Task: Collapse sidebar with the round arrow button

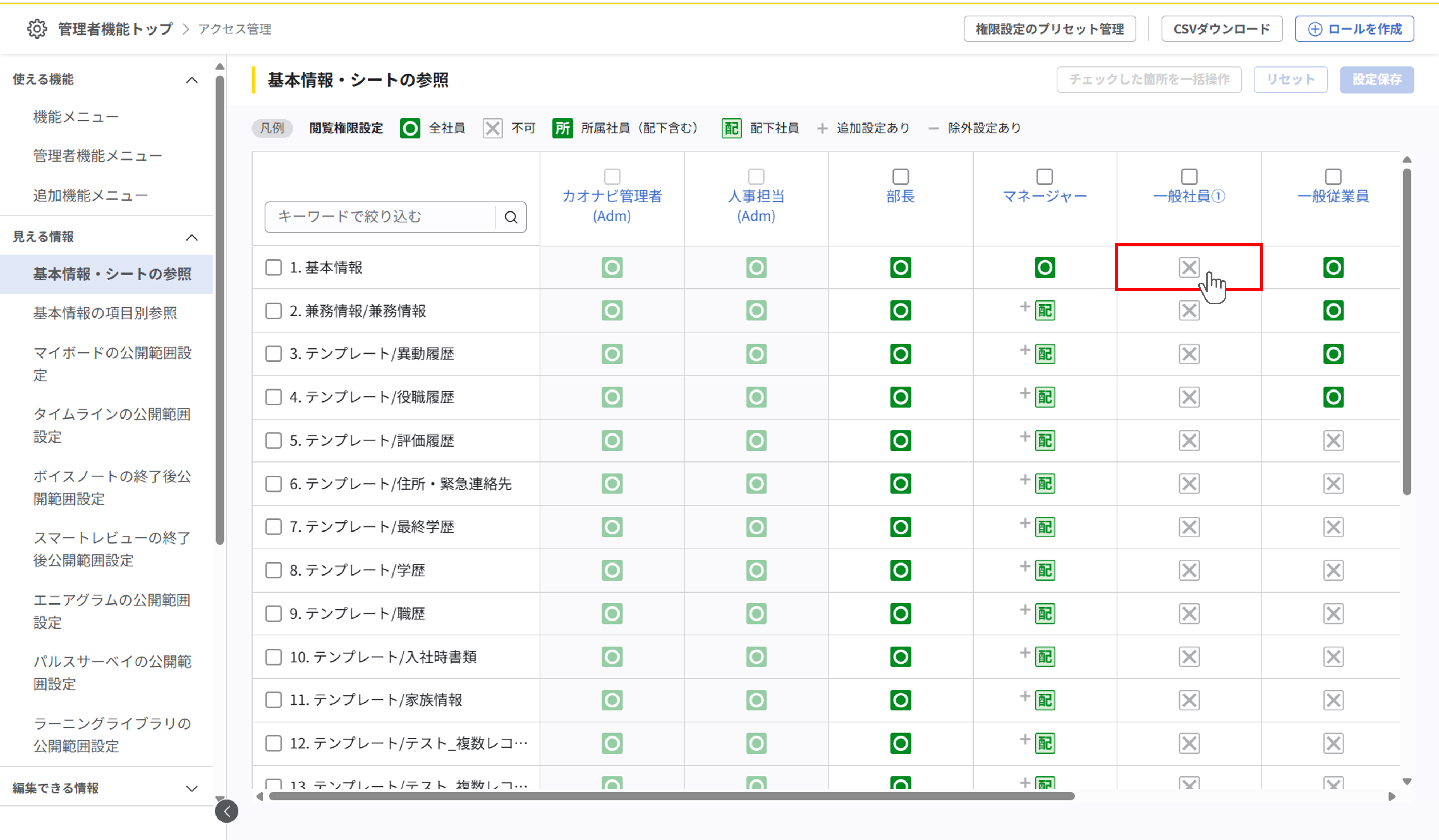Action: point(227,811)
